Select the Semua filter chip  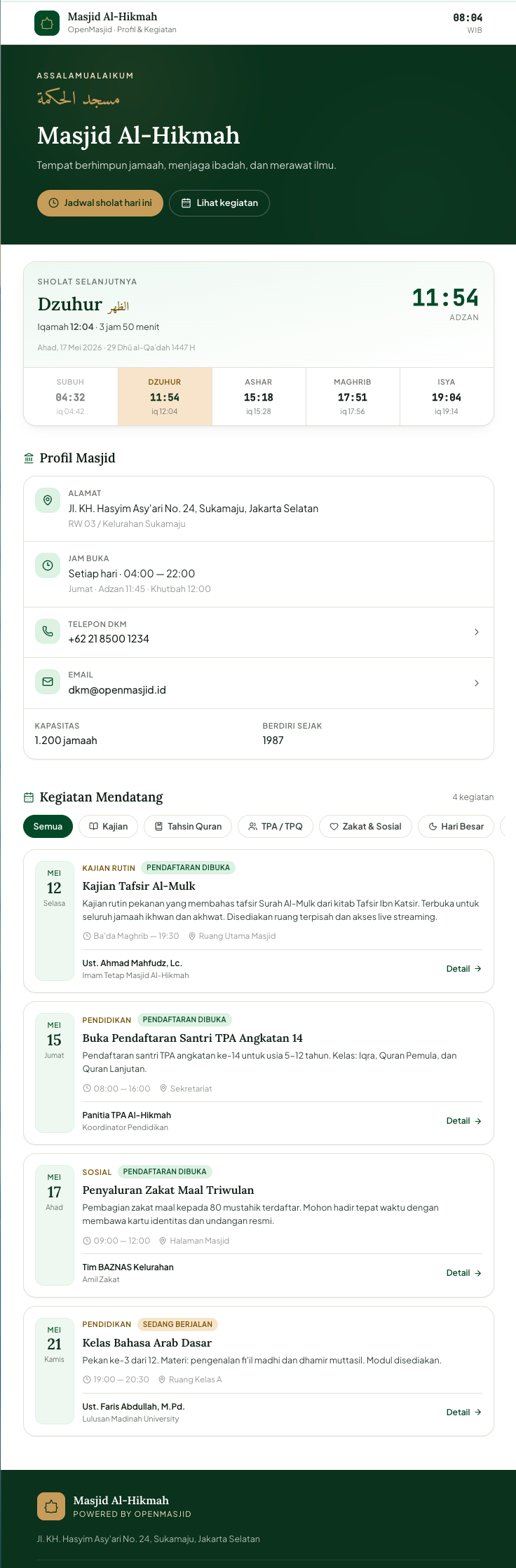[48, 826]
